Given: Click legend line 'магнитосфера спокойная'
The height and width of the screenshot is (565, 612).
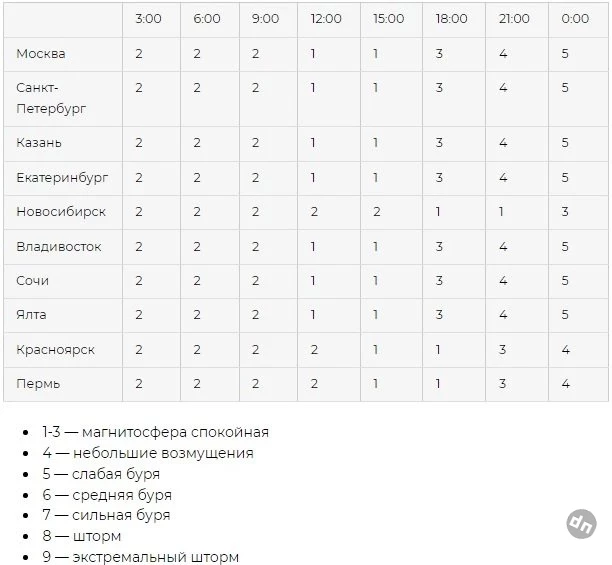Looking at the screenshot, I should tap(176, 432).
